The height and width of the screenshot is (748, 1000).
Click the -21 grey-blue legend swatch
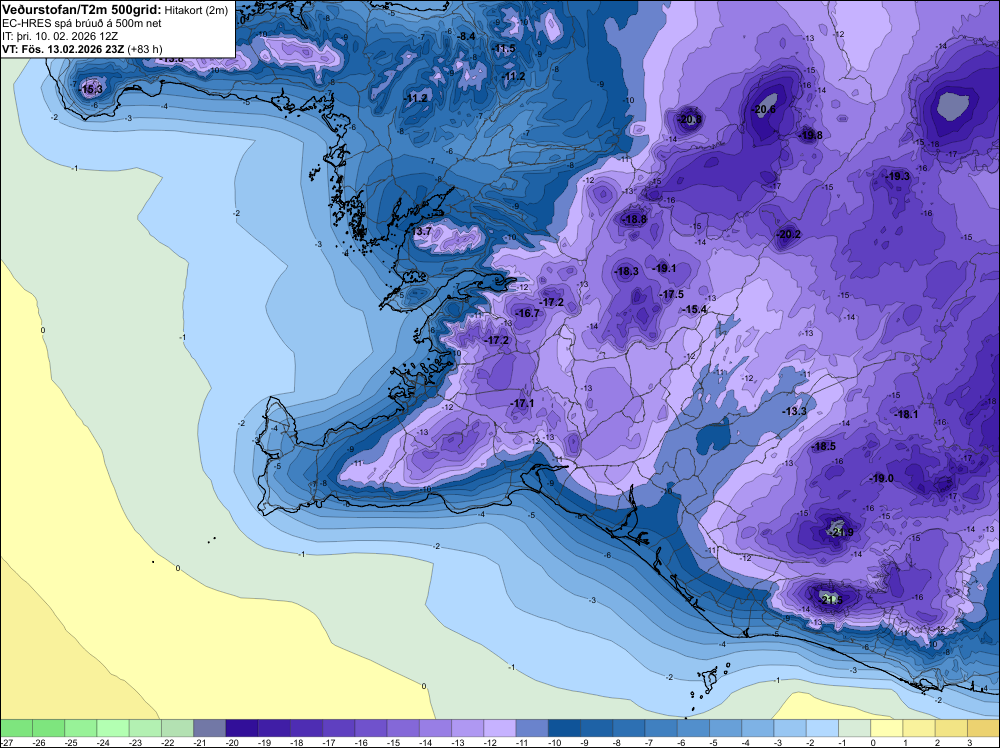click(210, 728)
